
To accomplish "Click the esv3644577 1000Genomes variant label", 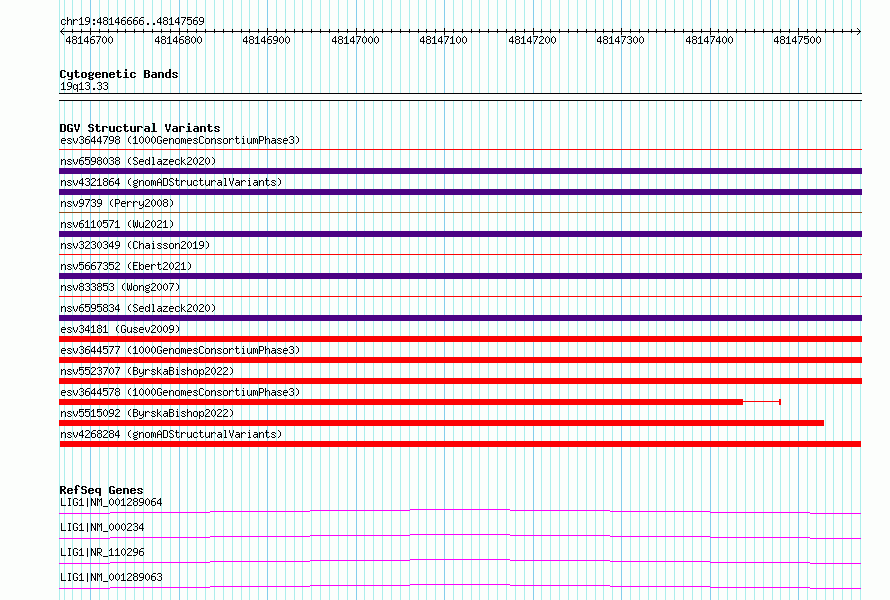I will (180, 350).
